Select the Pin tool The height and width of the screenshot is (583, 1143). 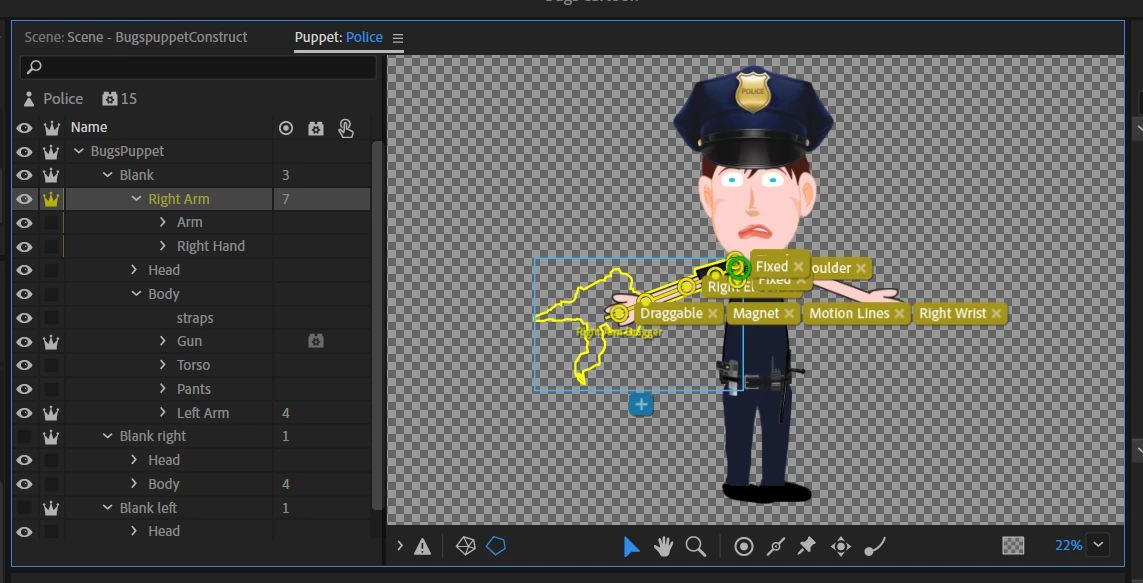tap(806, 546)
